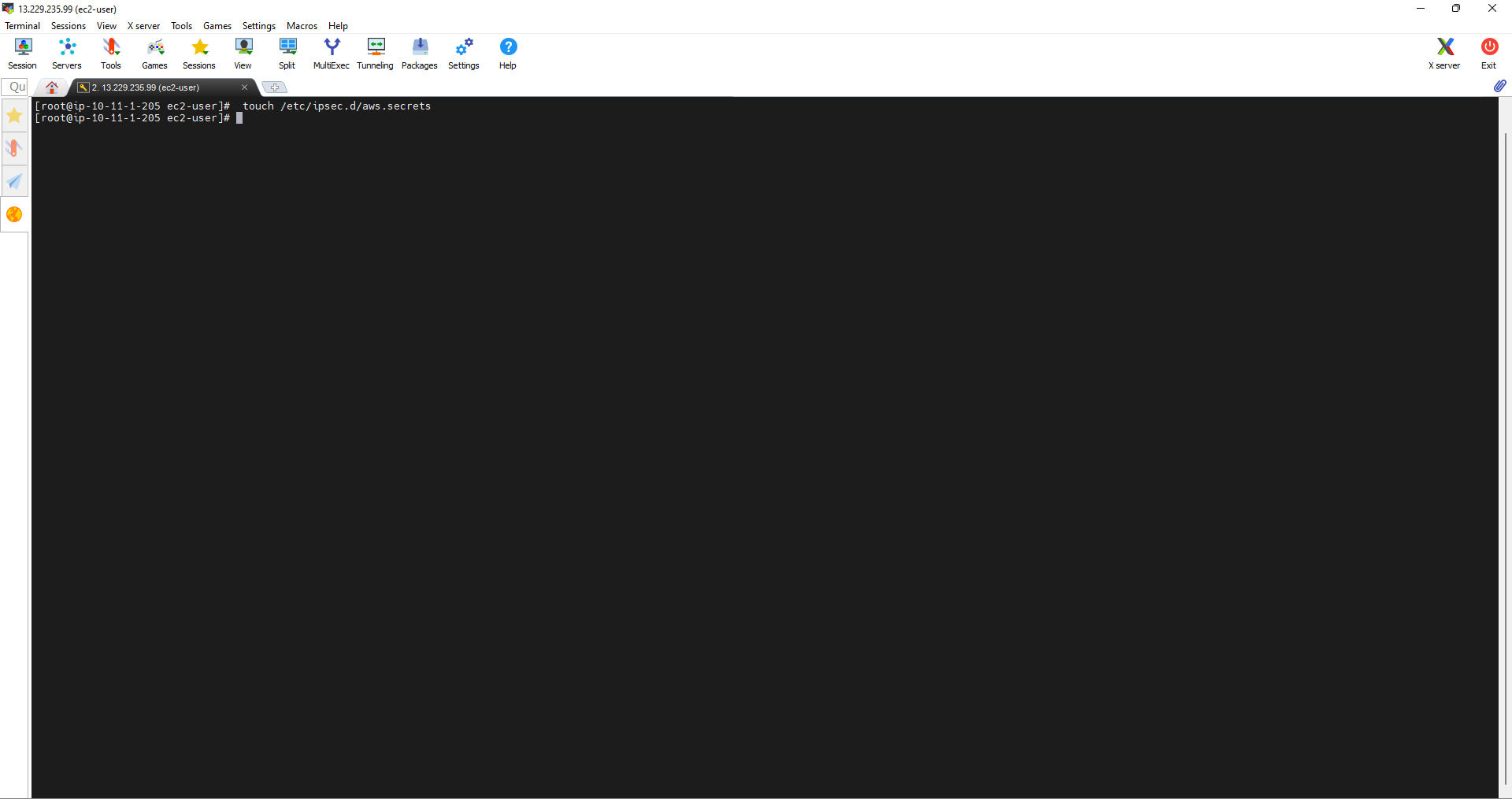Open the sidebar Tools icon

click(14, 148)
